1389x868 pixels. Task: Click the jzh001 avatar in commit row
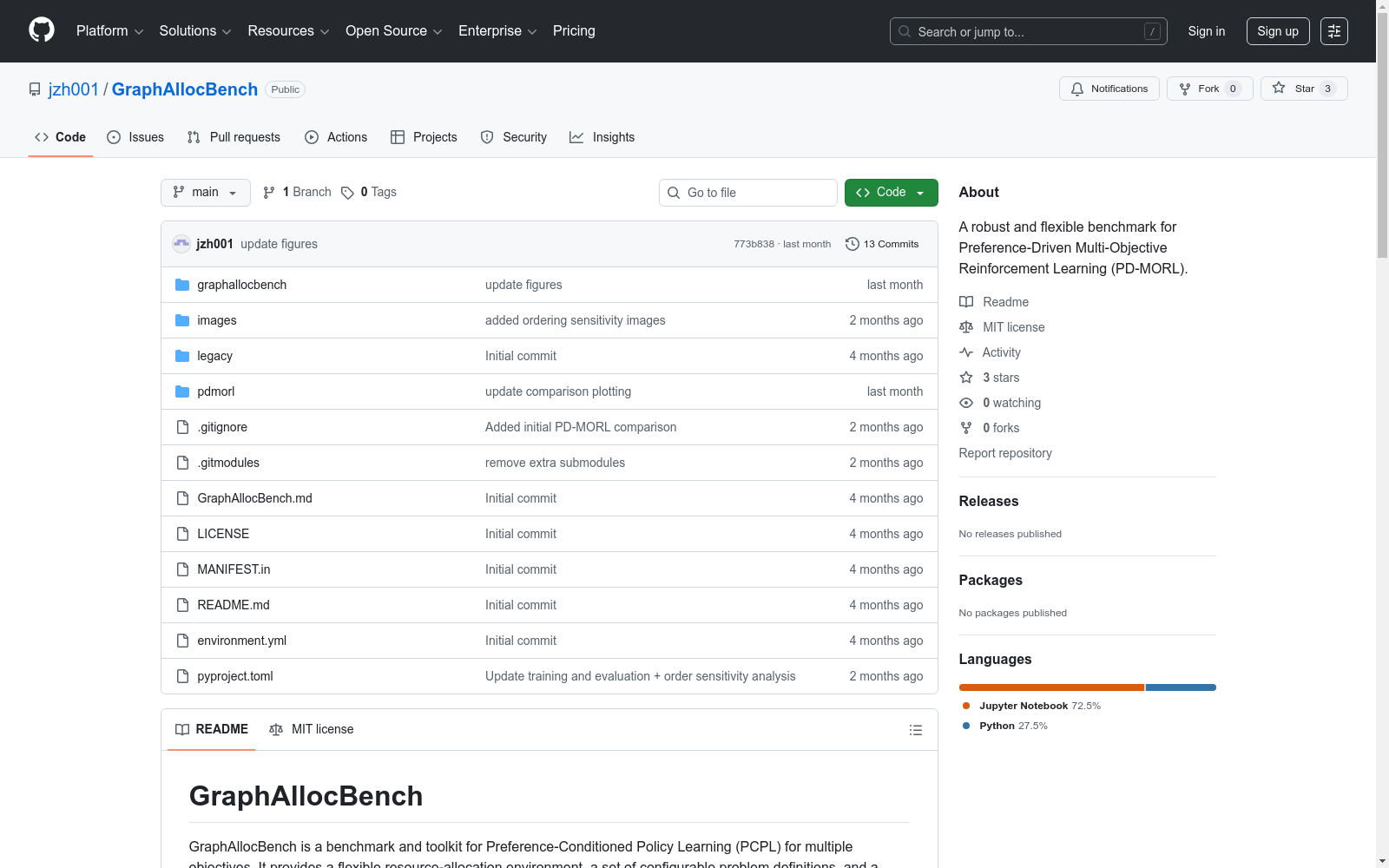[181, 244]
